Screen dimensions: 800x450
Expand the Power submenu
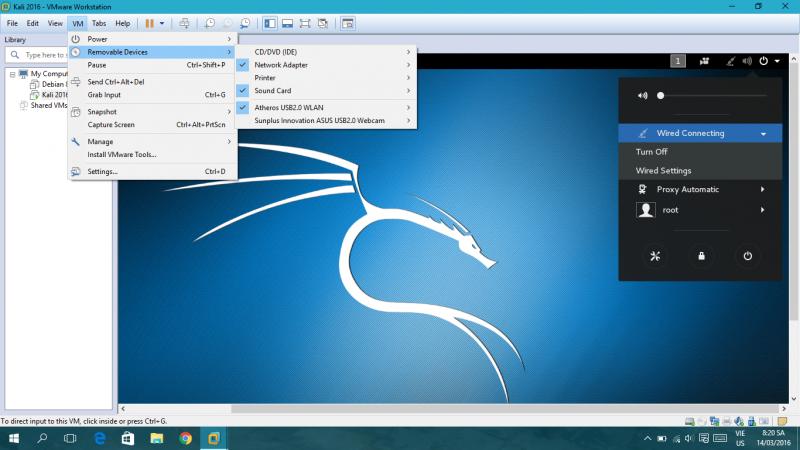click(x=153, y=39)
